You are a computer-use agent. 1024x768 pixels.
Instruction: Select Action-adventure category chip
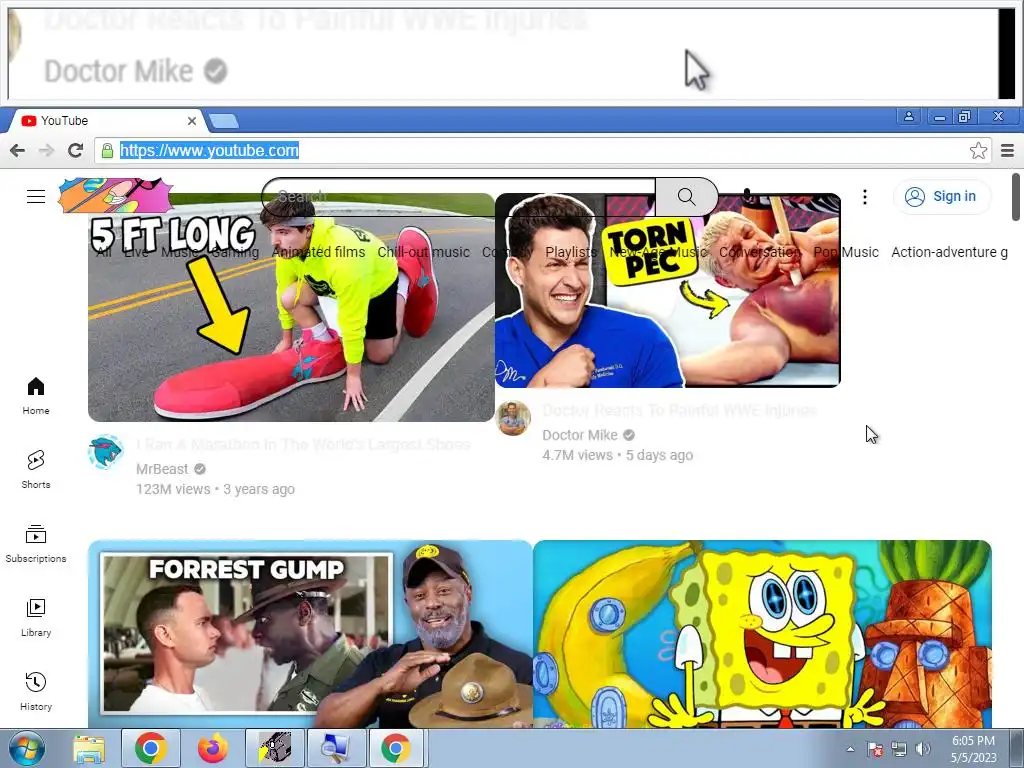949,252
